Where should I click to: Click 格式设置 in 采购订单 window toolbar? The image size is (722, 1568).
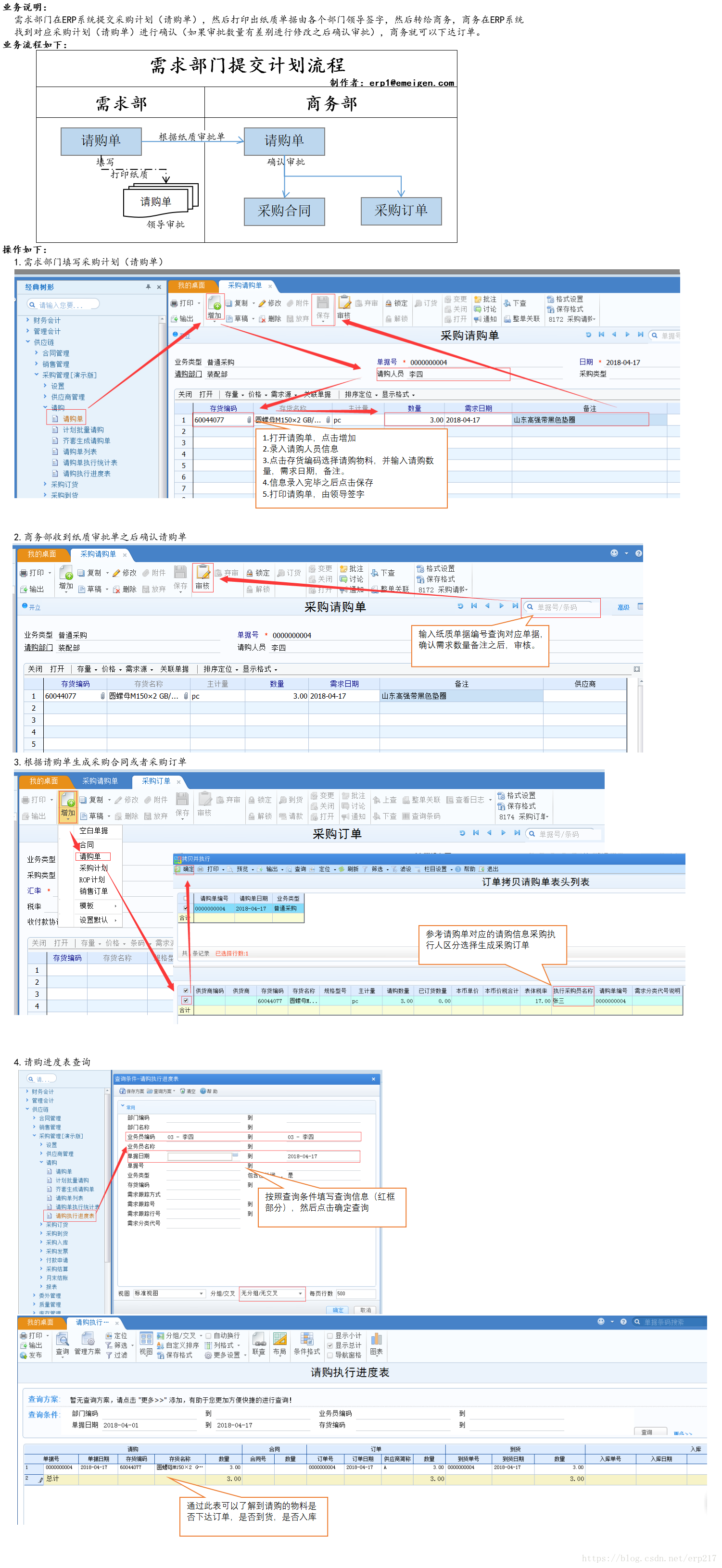click(x=516, y=795)
